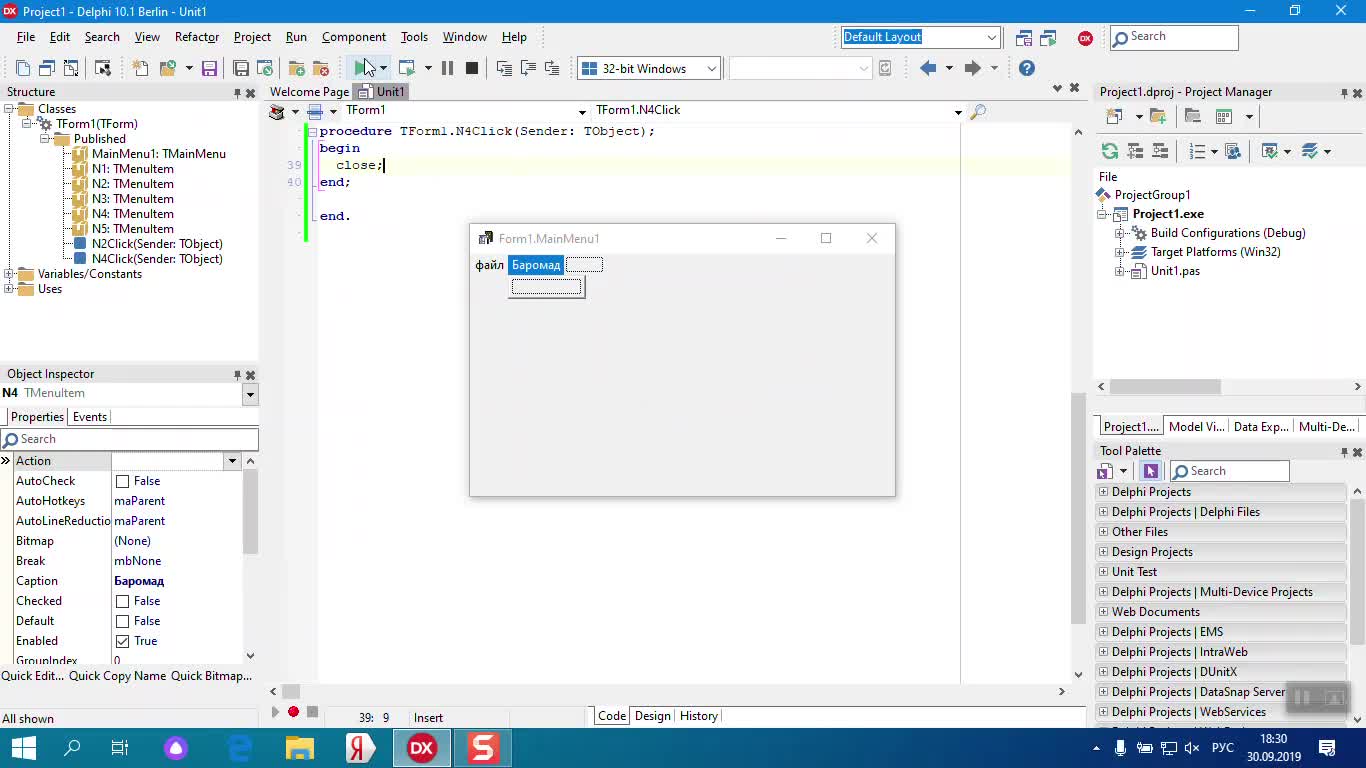Click the red record macro button
The width and height of the screenshot is (1366, 768).
[293, 712]
